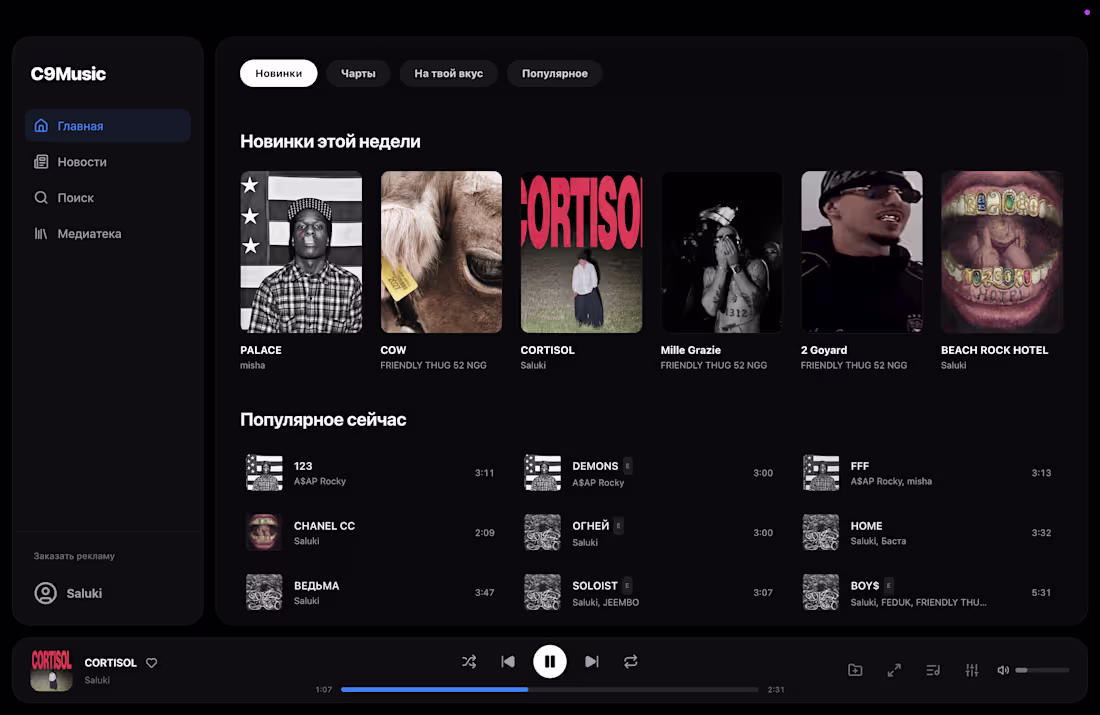Screen dimensions: 1100x715
Task: Click the CORTISOL title in the player bar
Action: tap(110, 662)
